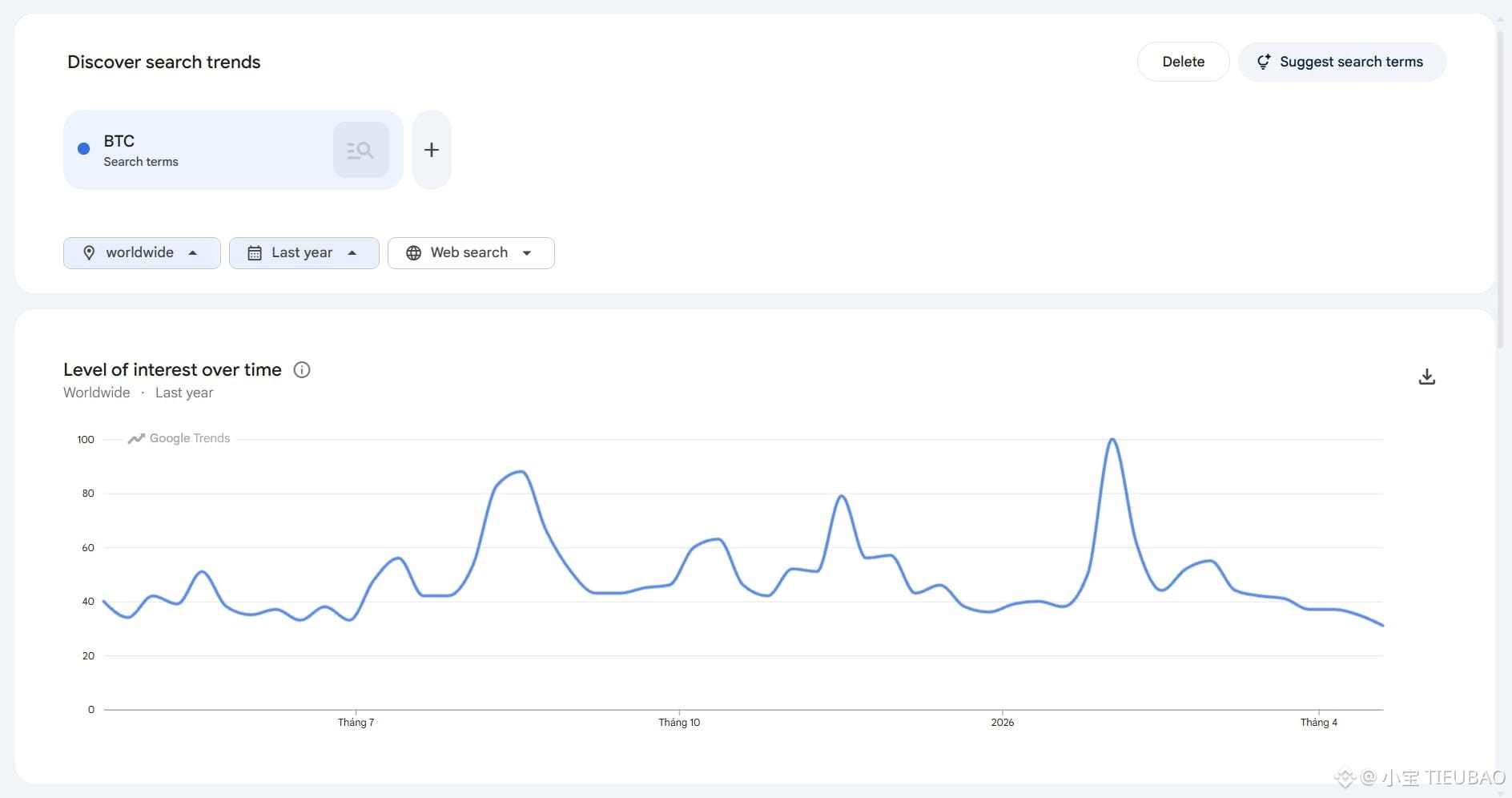
Task: Click the globe icon in Web search filter
Action: click(x=413, y=253)
